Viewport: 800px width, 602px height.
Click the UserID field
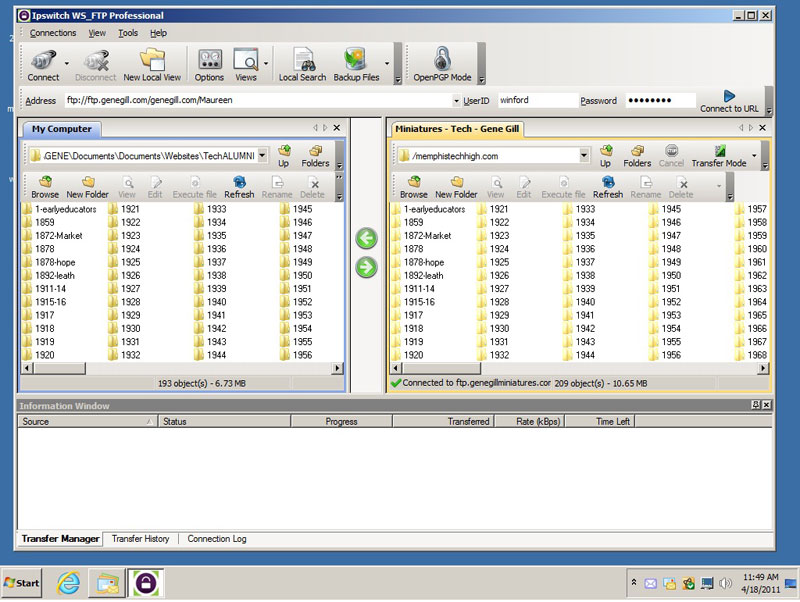point(537,101)
